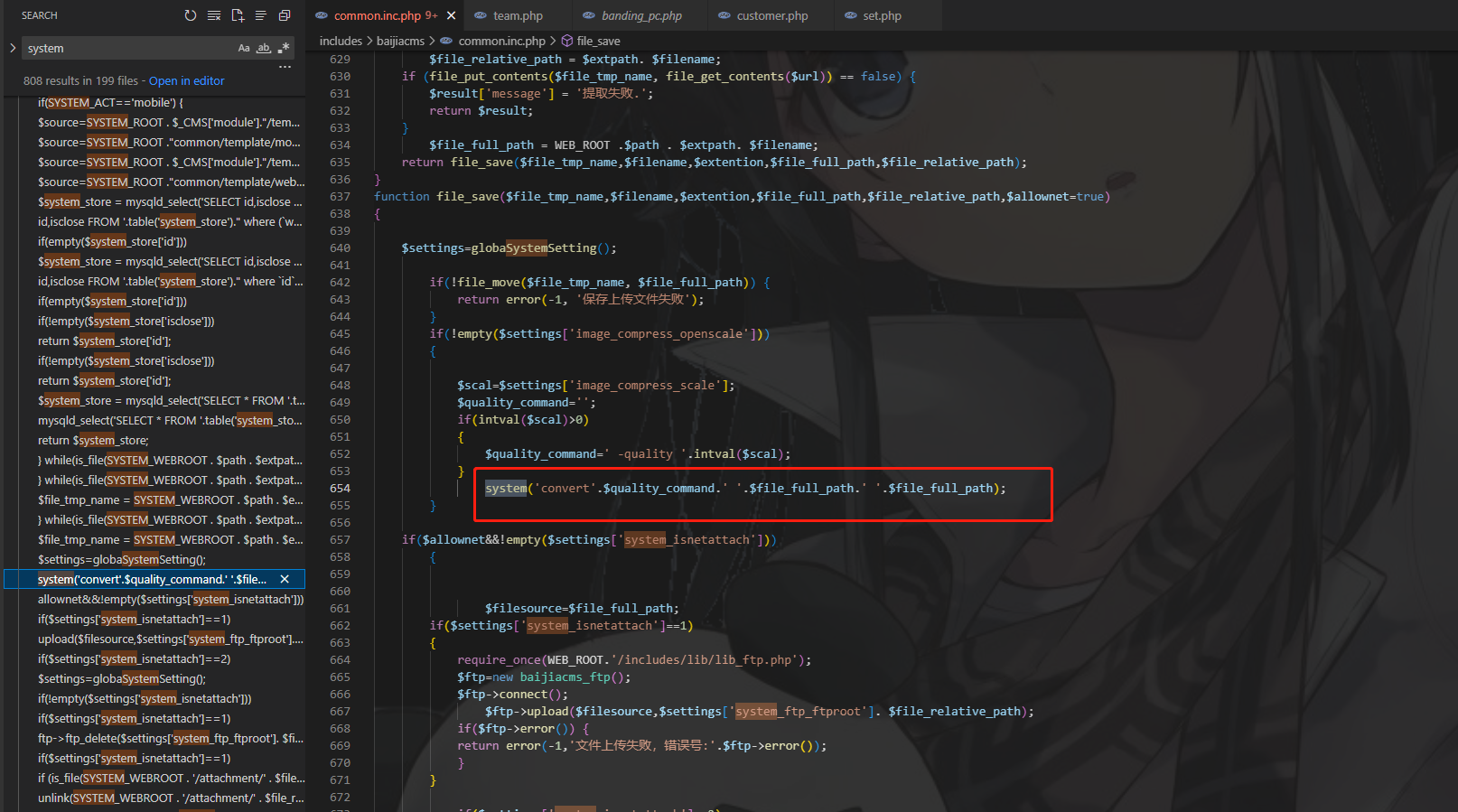Click the $ftp->connect(); line
The height and width of the screenshot is (812, 1458).
click(513, 695)
